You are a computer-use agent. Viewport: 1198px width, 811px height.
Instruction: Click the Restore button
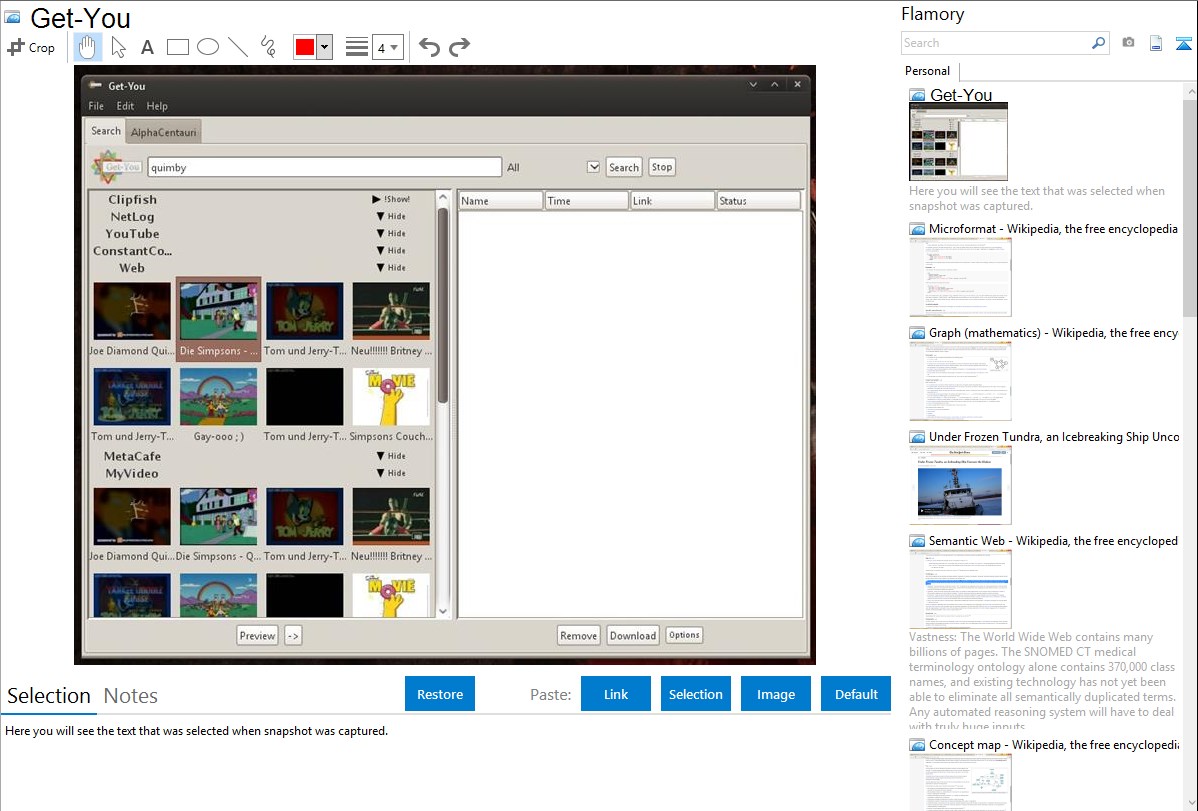coord(440,694)
